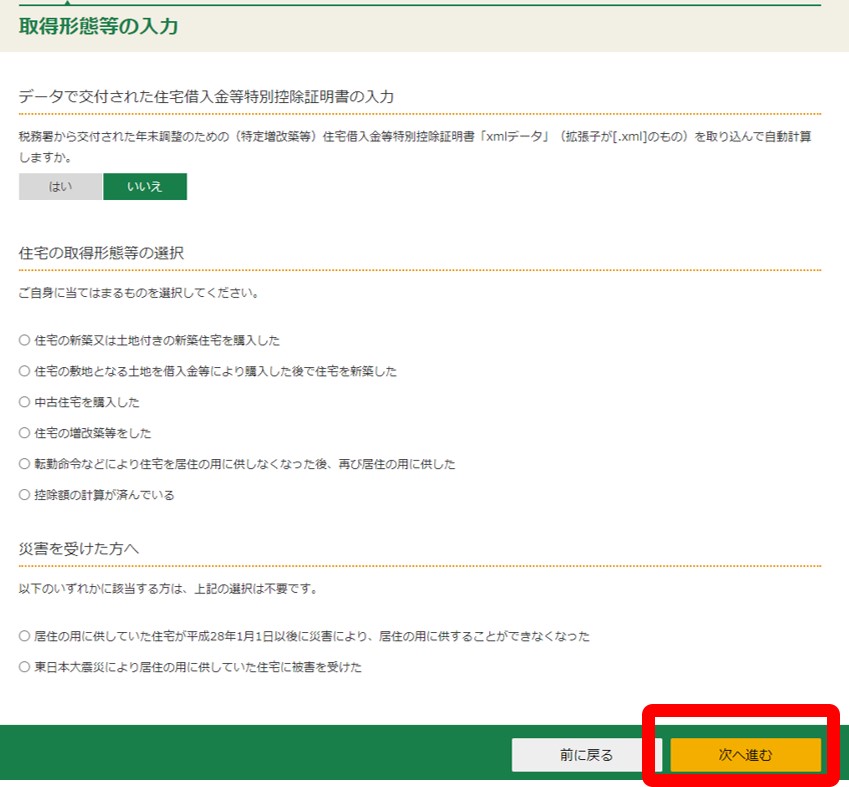Choose 平成28年1月1日以後に災害 radio option
849x787 pixels.
pyautogui.click(x=24, y=636)
